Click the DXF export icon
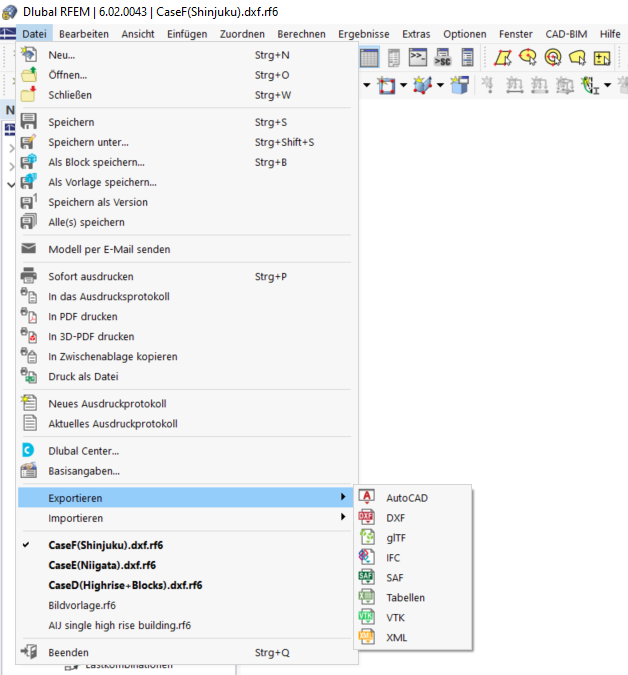This screenshot has width=628, height=675. (367, 517)
